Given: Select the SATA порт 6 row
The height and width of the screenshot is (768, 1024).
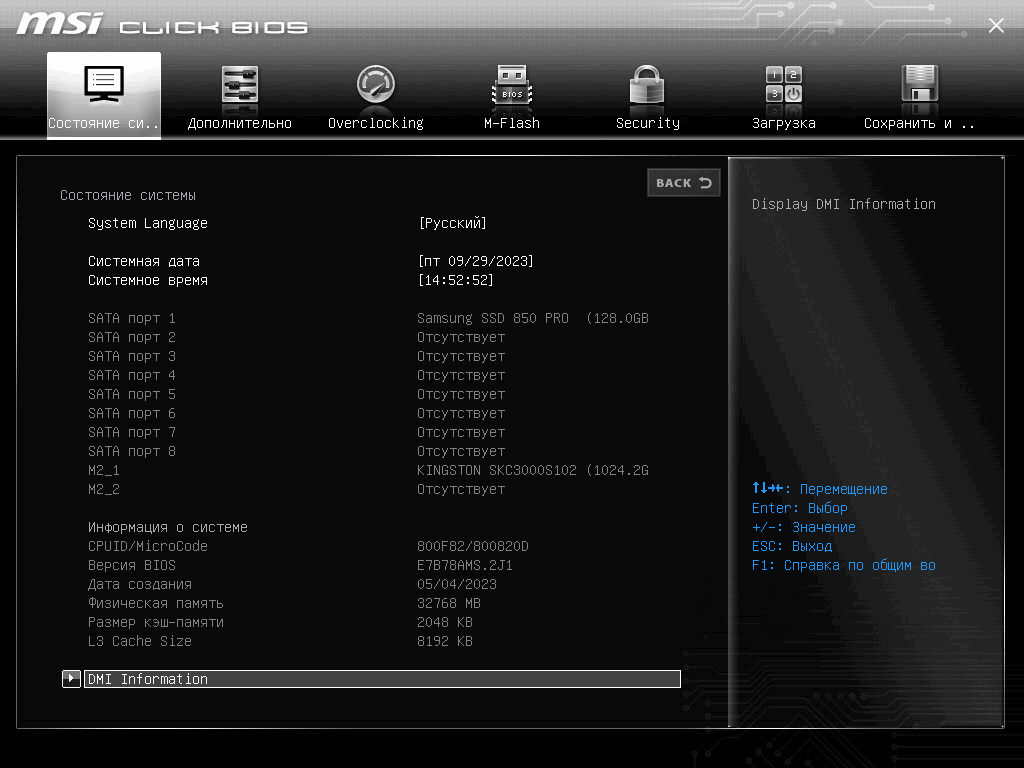Looking at the screenshot, I should pos(132,413).
